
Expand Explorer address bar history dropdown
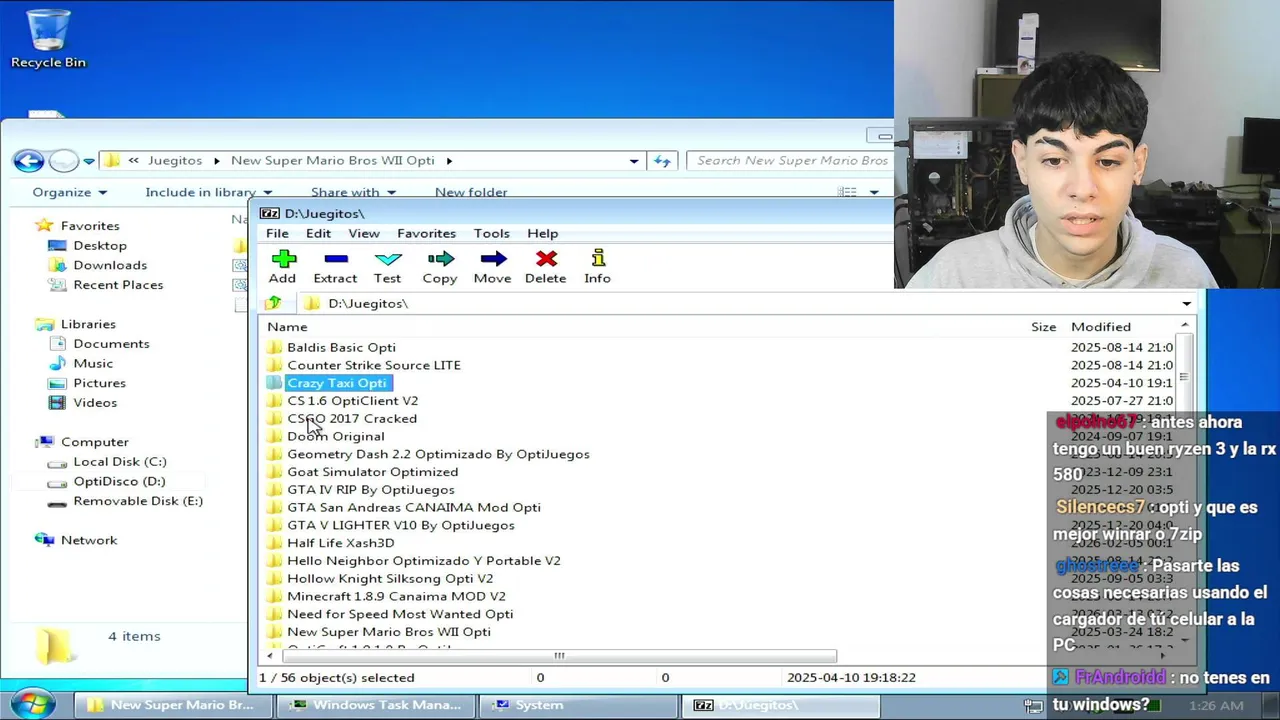coord(634,160)
